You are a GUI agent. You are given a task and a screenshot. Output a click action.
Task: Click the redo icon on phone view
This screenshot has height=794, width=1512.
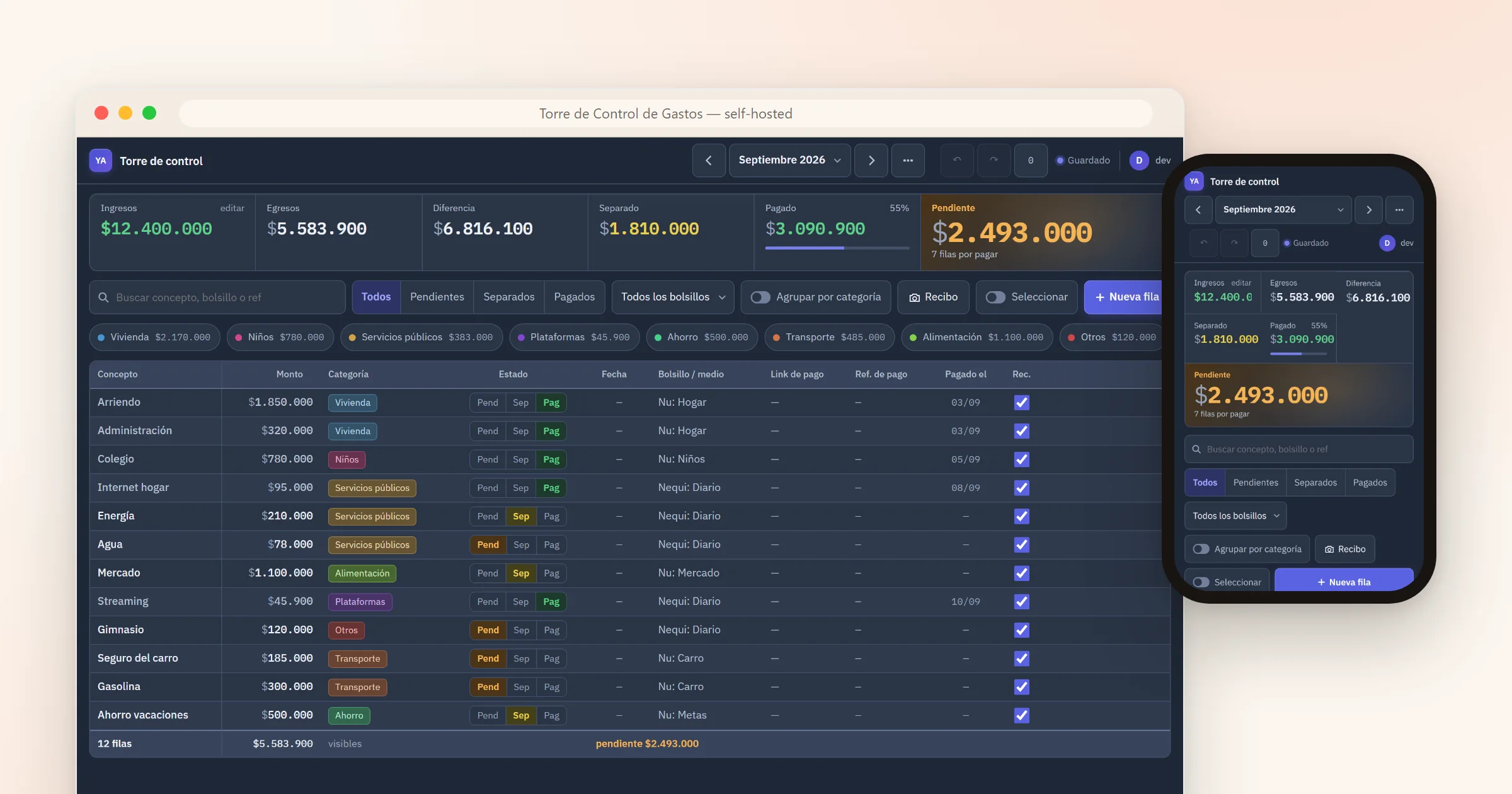pyautogui.click(x=1234, y=243)
